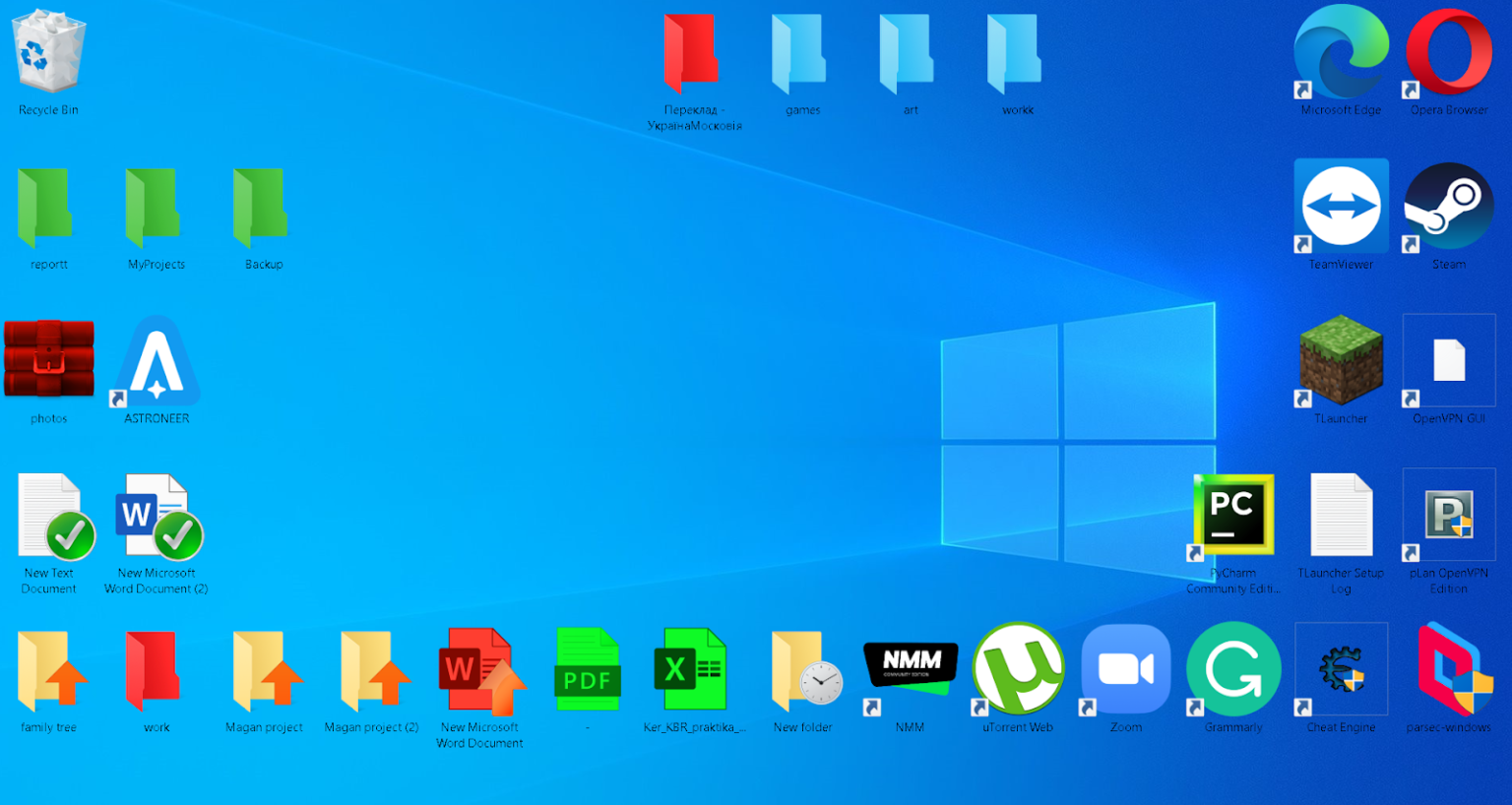1512x805 pixels.
Task: Open the photos archive file
Action: pyautogui.click(x=49, y=360)
